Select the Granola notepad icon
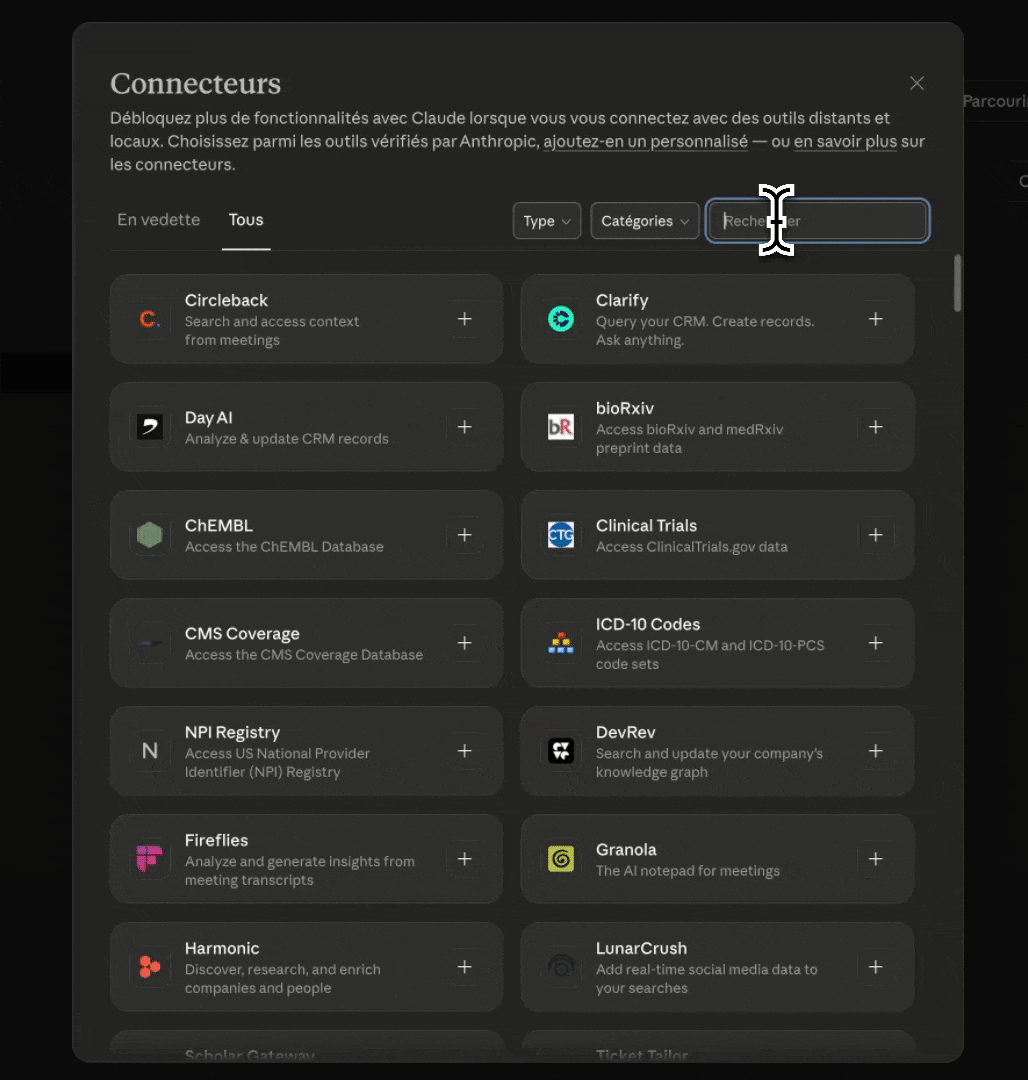 coord(561,859)
